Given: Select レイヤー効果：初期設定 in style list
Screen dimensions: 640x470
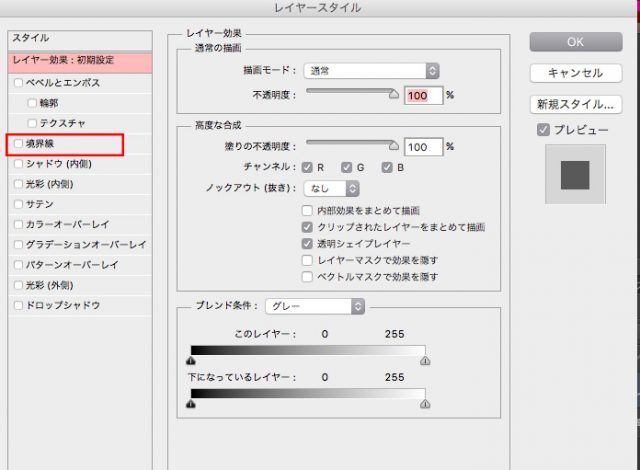Looking at the screenshot, I should coord(80,61).
